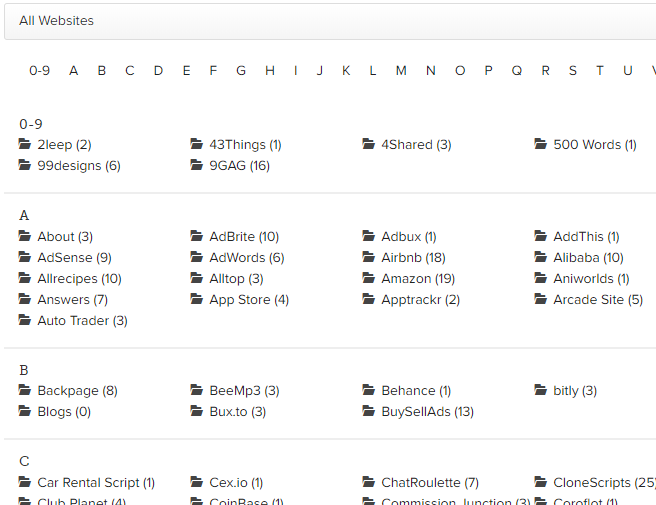Screen dimensions: 656x505
Task: Select letter S in the alphabet index
Action: click(x=573, y=71)
